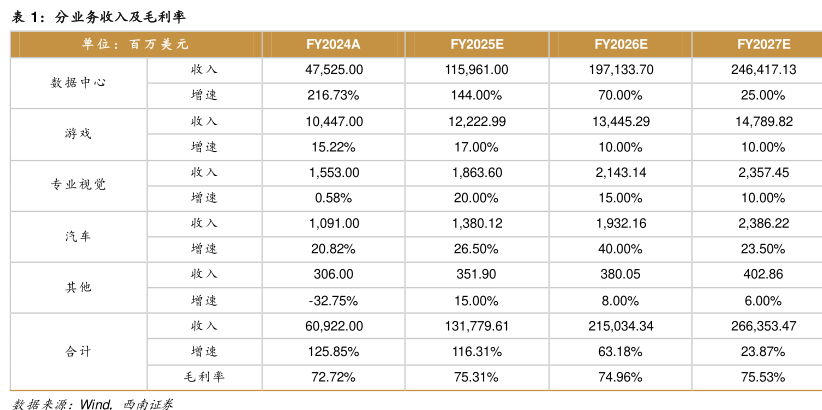This screenshot has width=822, height=410.
Task: Select the 专业视觉 segment label
Action: pos(78,185)
